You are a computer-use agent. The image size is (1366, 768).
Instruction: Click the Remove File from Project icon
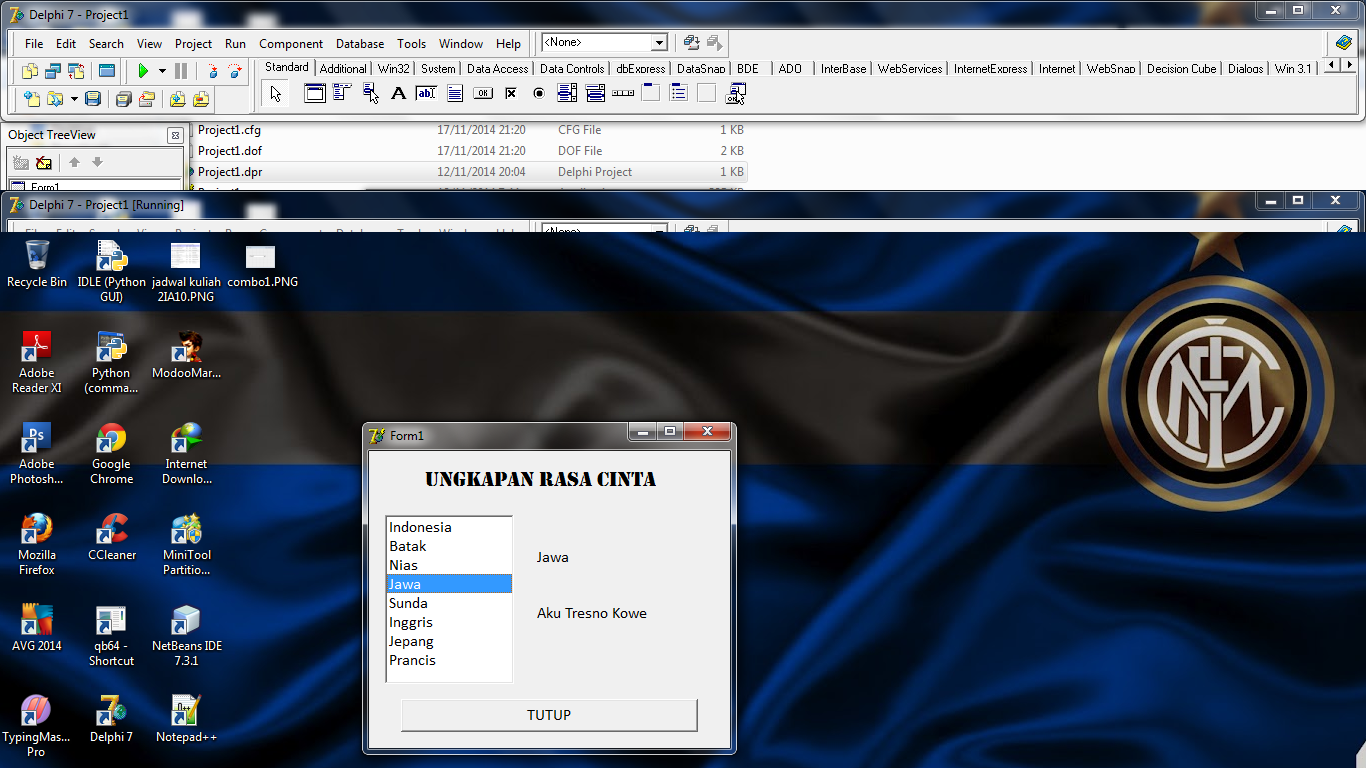click(201, 99)
